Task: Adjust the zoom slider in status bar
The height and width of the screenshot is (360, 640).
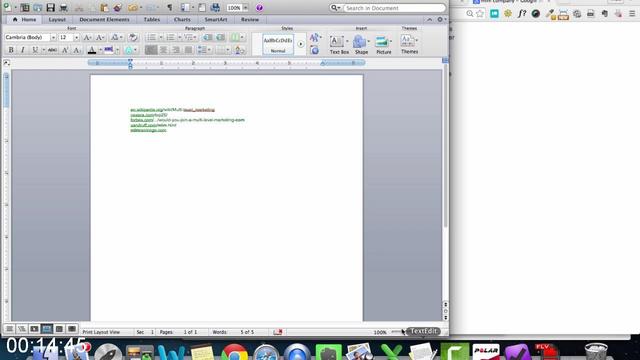Action: 396,332
